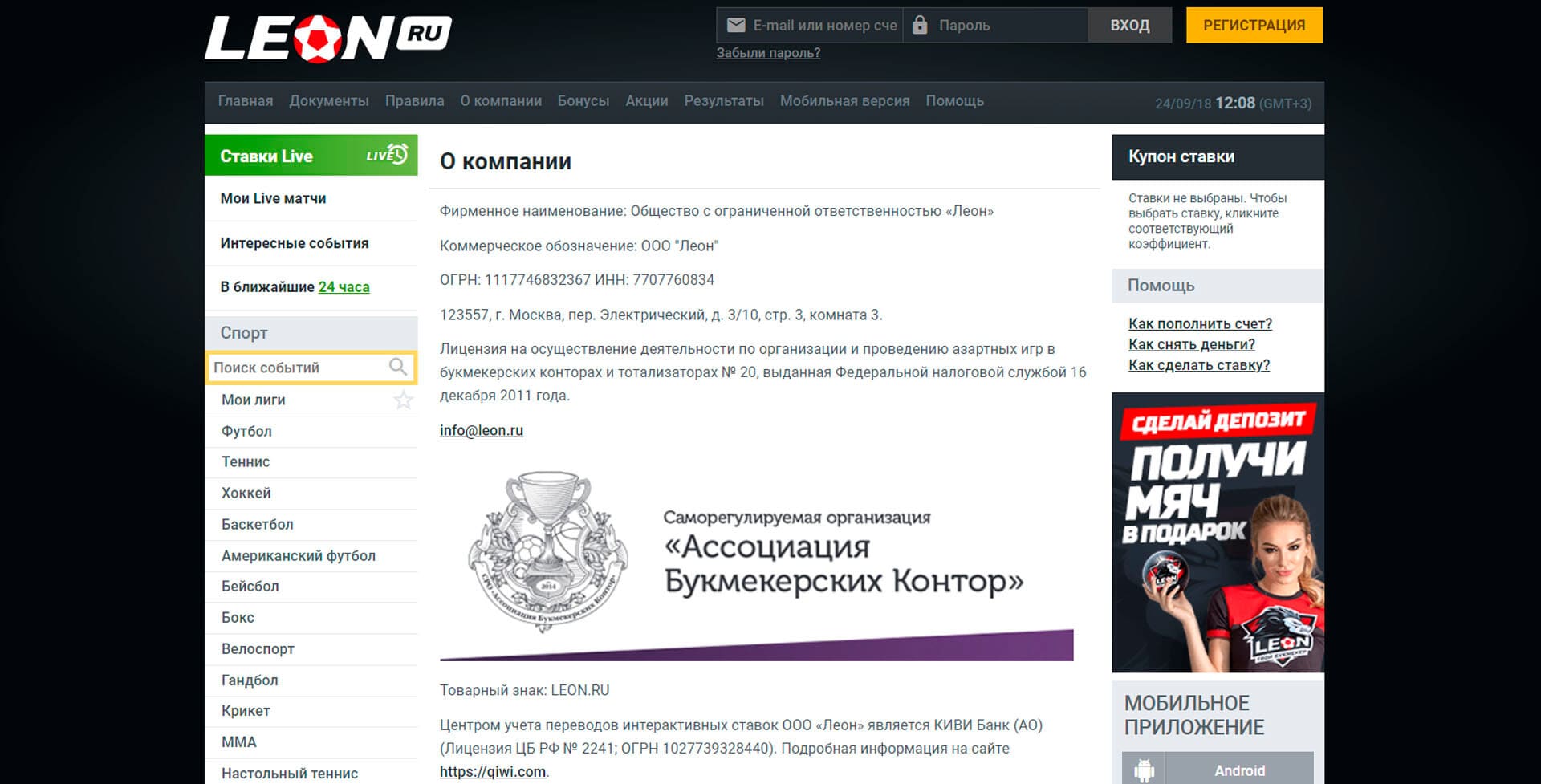Open the Как сделать ставку? help link
Viewport: 1541px width, 784px height.
(x=1199, y=365)
